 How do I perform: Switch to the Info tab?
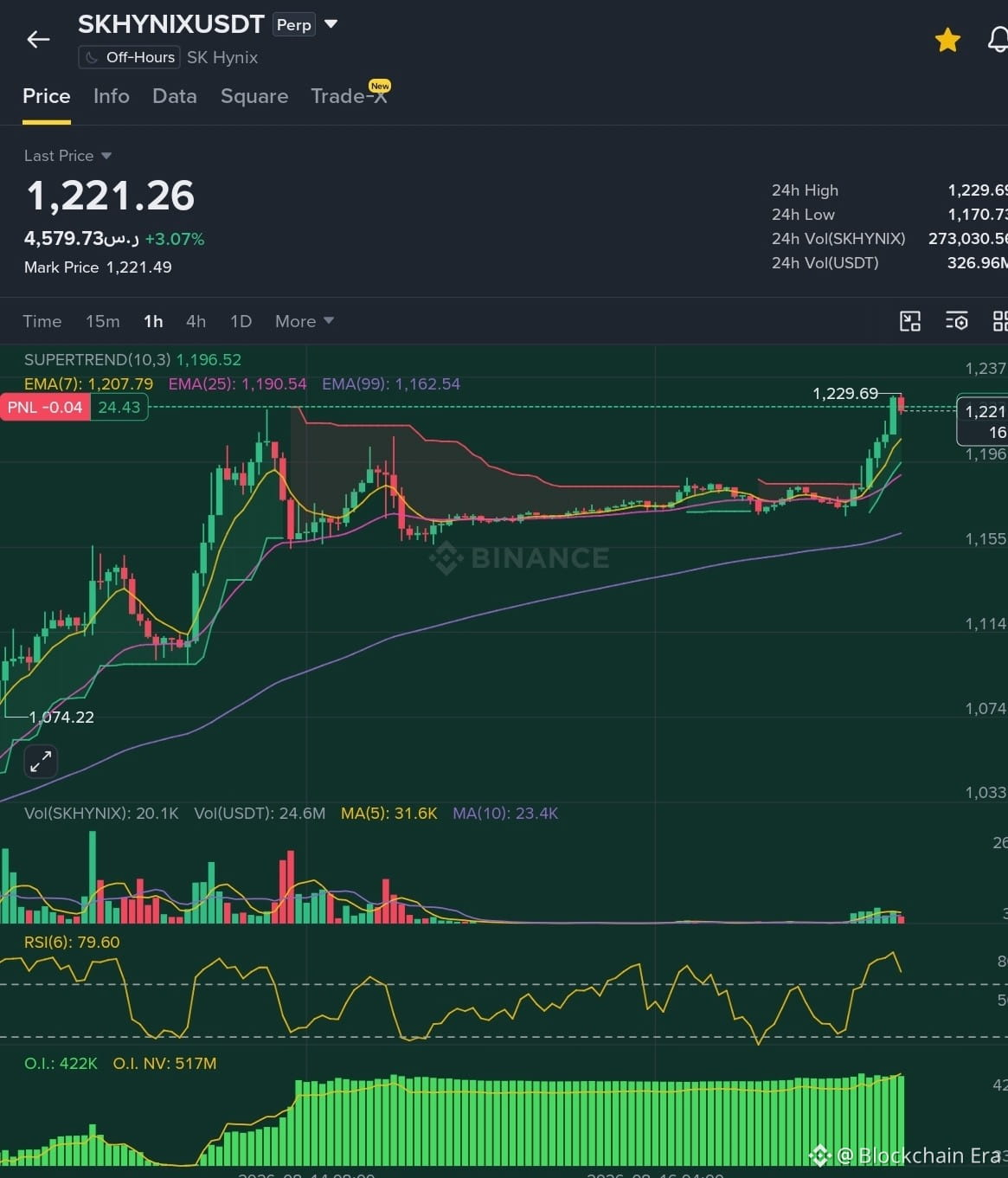click(x=112, y=96)
